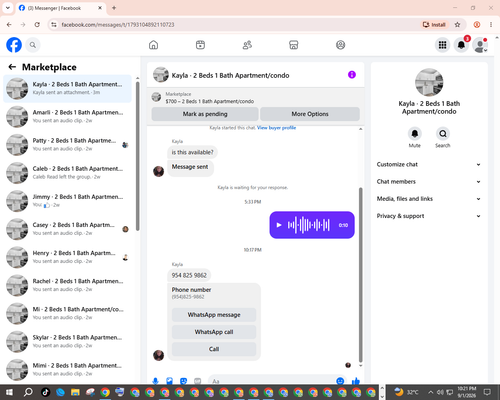500x400 pixels.
Task: Click the WhatsApp call button
Action: coord(214,332)
